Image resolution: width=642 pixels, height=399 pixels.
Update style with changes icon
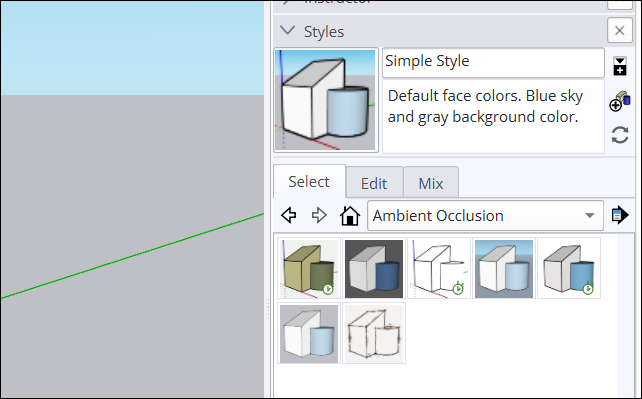[620, 135]
